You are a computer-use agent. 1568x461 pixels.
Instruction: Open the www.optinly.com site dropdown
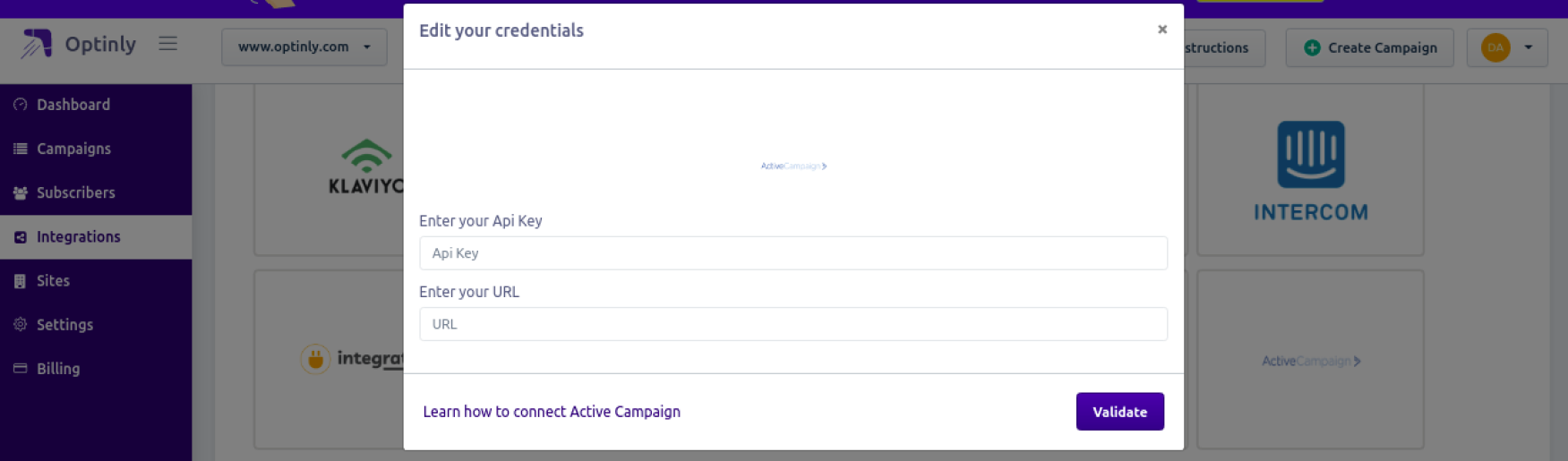point(304,47)
